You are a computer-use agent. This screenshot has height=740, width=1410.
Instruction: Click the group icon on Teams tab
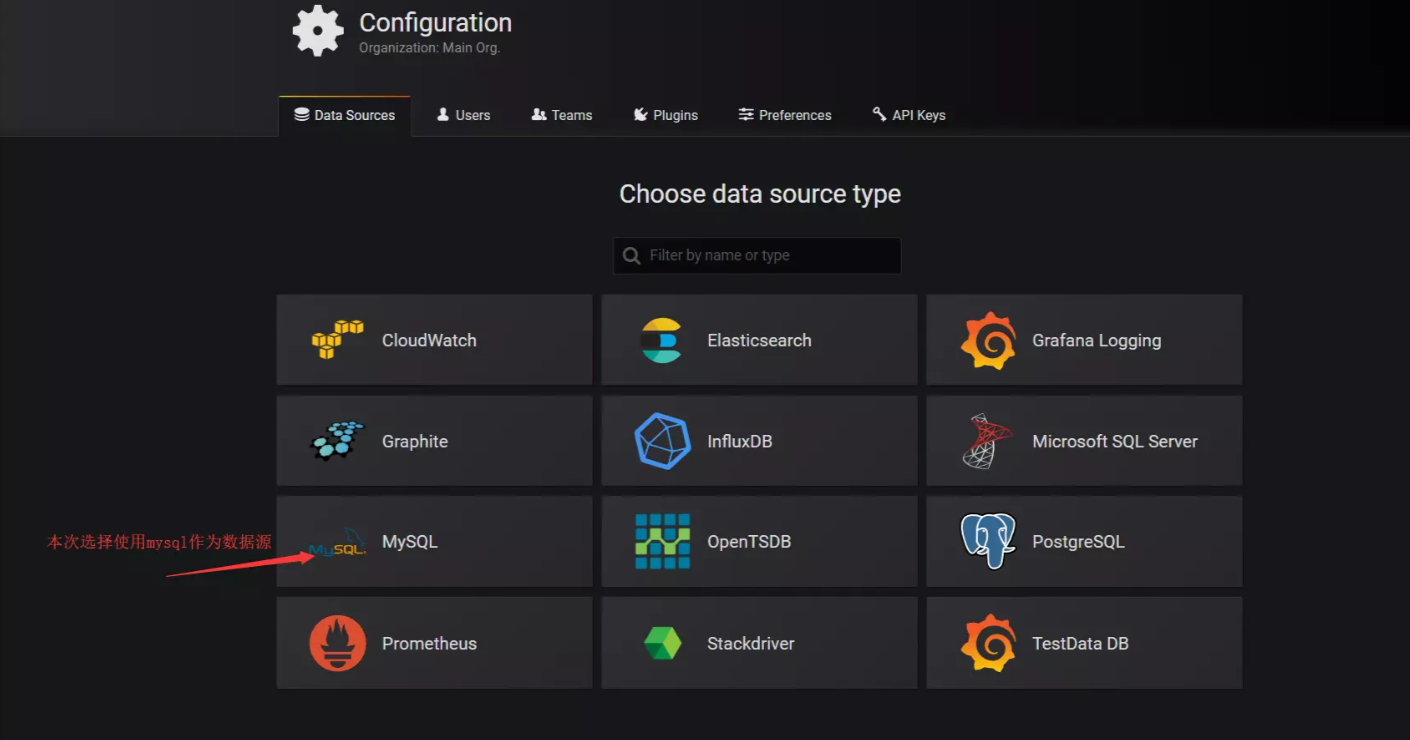pyautogui.click(x=539, y=115)
